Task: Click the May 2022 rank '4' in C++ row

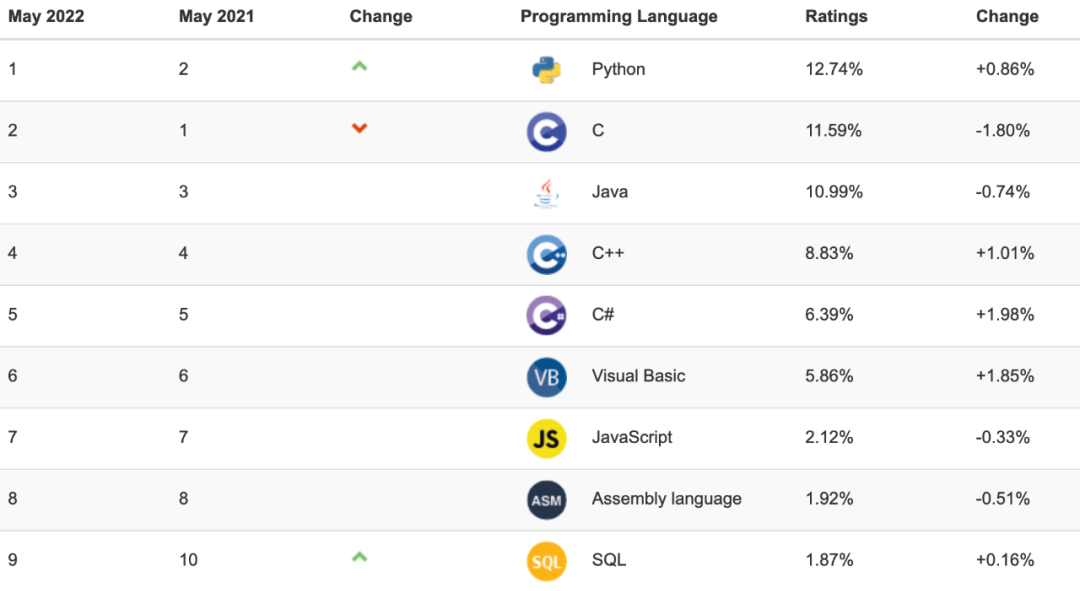Action: click(x=12, y=253)
